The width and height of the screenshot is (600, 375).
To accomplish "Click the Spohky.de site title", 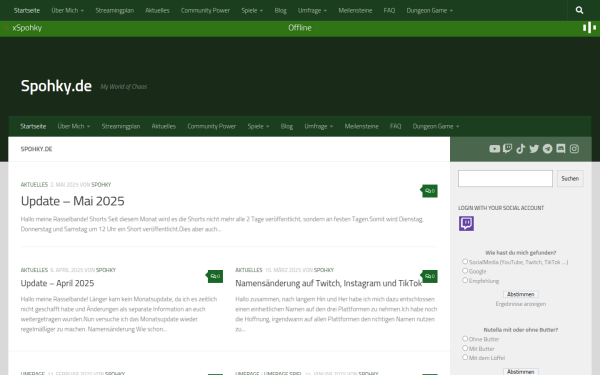I will click(x=56, y=86).
